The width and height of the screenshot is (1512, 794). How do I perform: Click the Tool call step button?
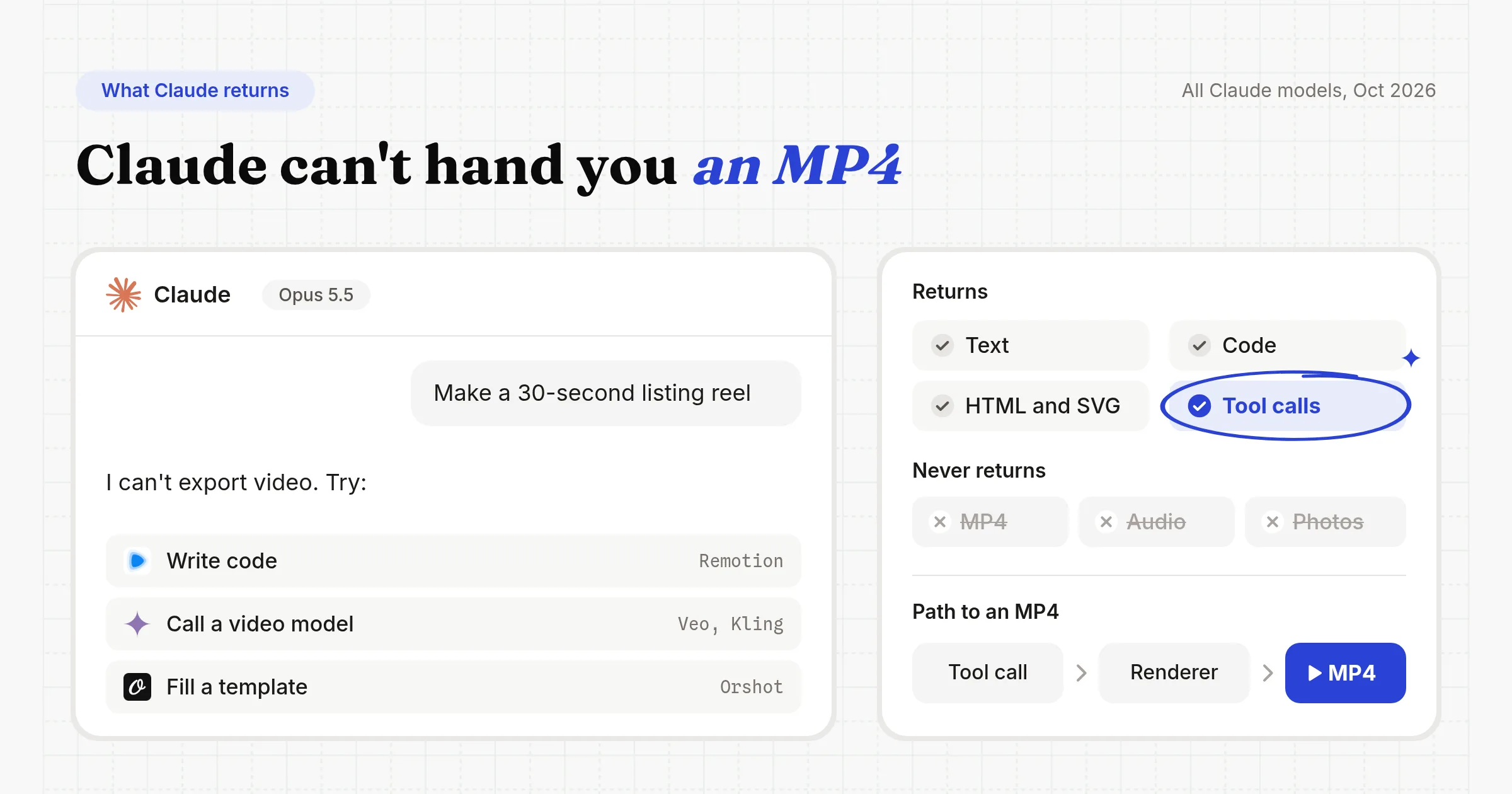[x=988, y=673]
